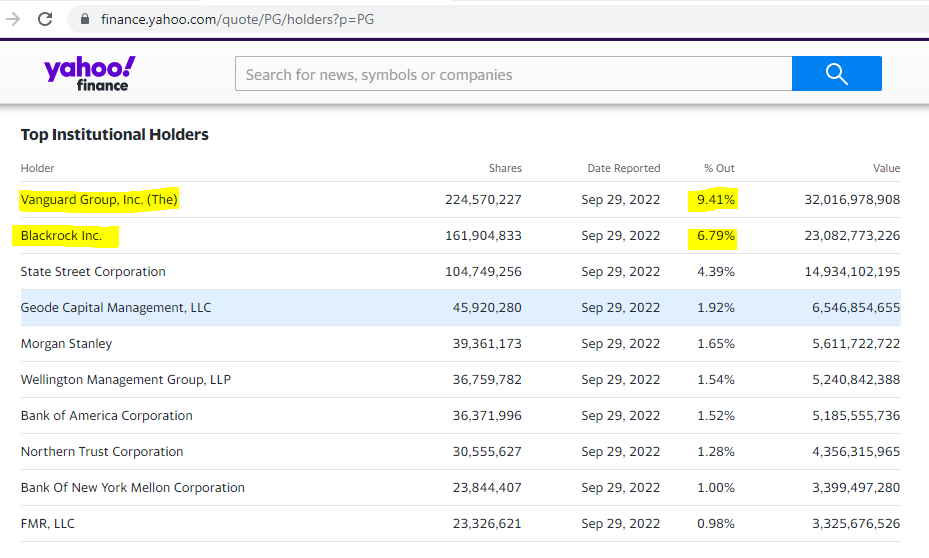The image size is (929, 558).
Task: Click value 5,611,722,722
Action: (856, 344)
